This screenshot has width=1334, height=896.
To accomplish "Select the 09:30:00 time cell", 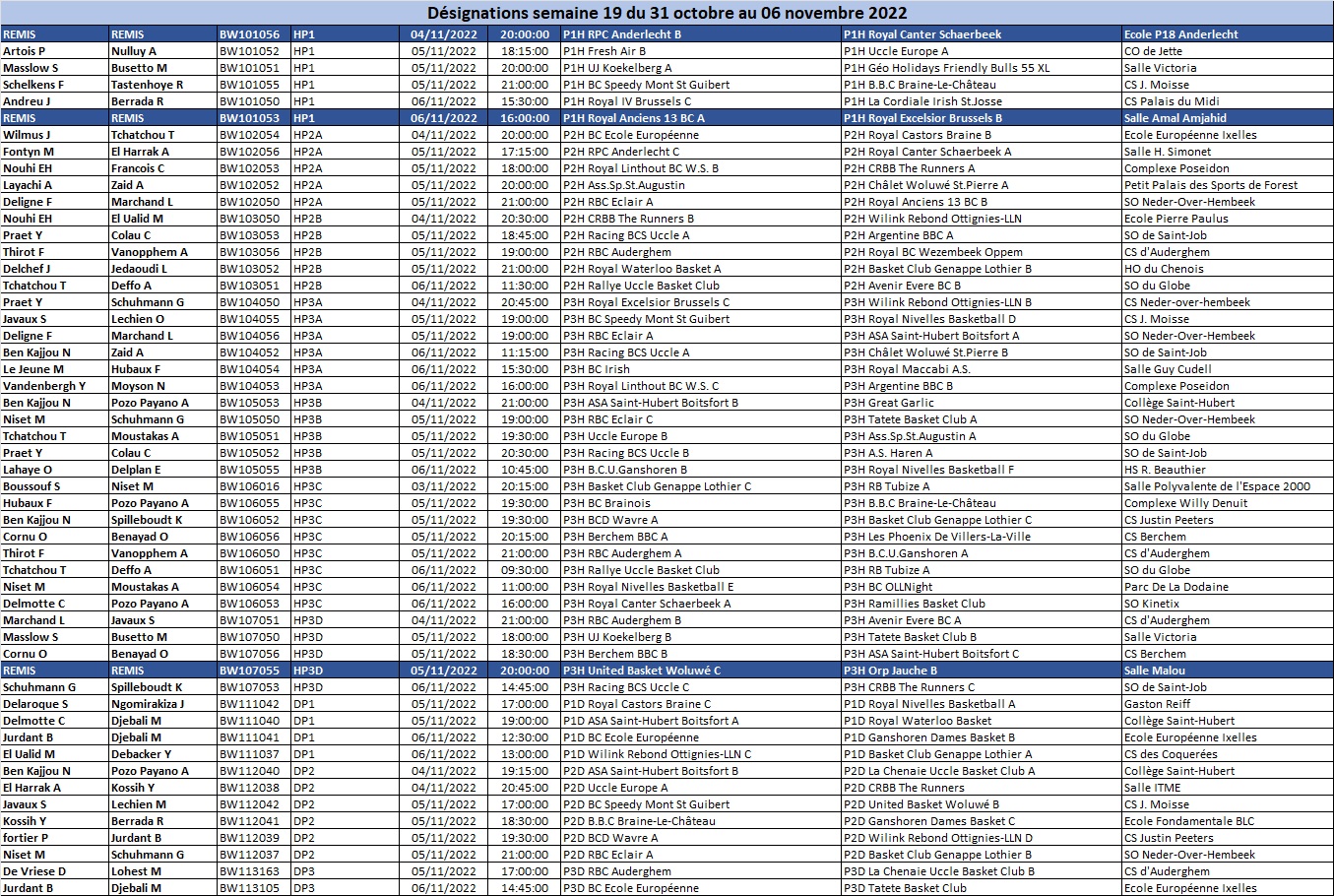I will coord(525,570).
